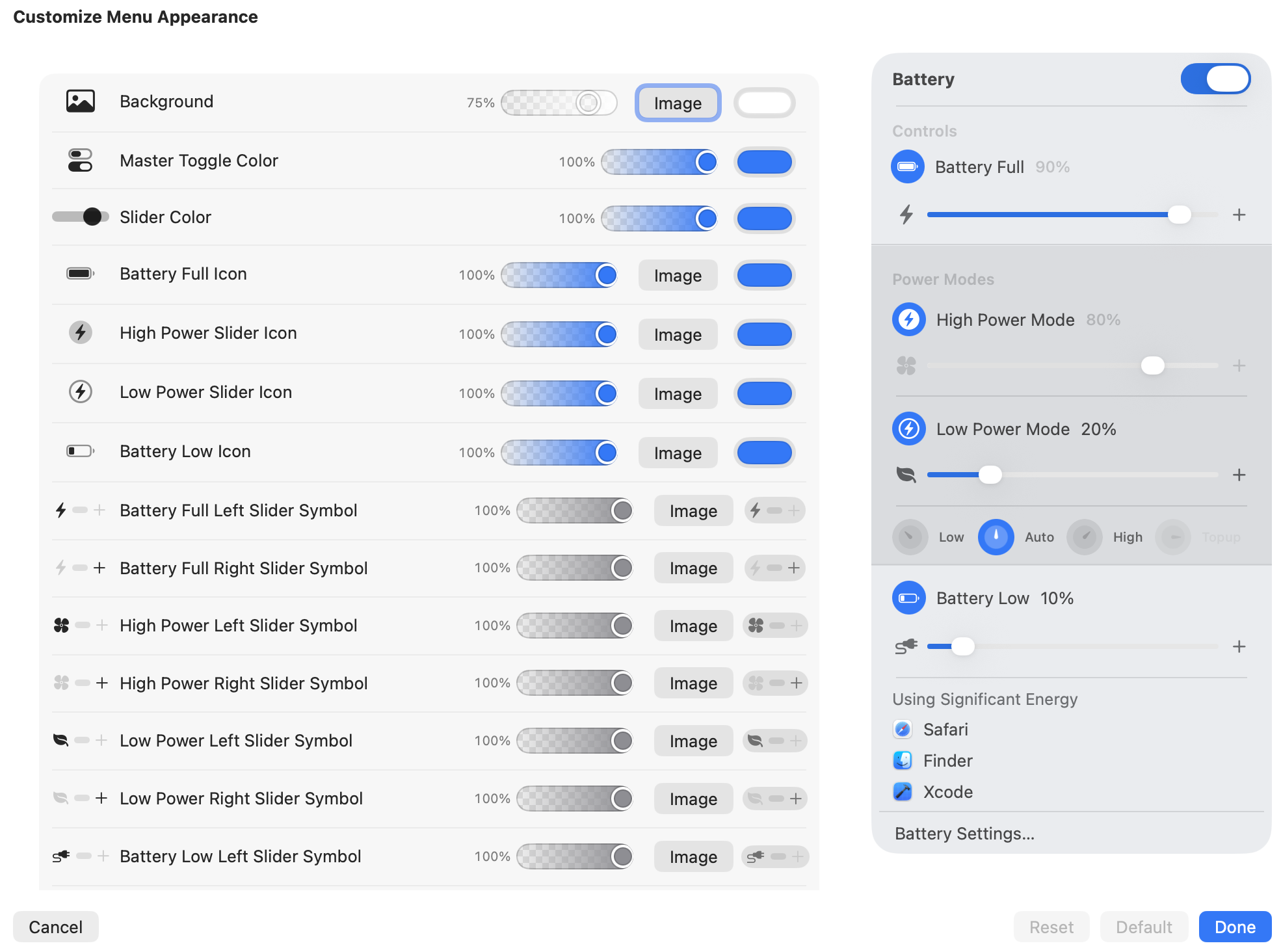Click the Safari app icon
The image size is (1281, 952).
point(903,729)
